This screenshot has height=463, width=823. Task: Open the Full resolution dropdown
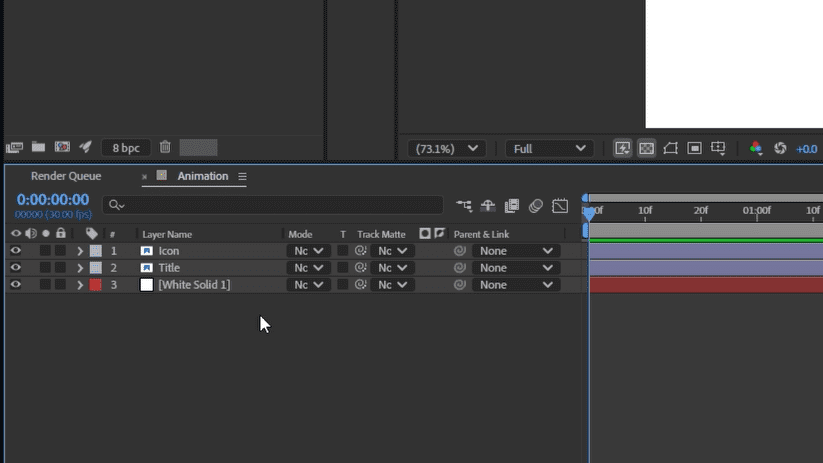pyautogui.click(x=549, y=149)
